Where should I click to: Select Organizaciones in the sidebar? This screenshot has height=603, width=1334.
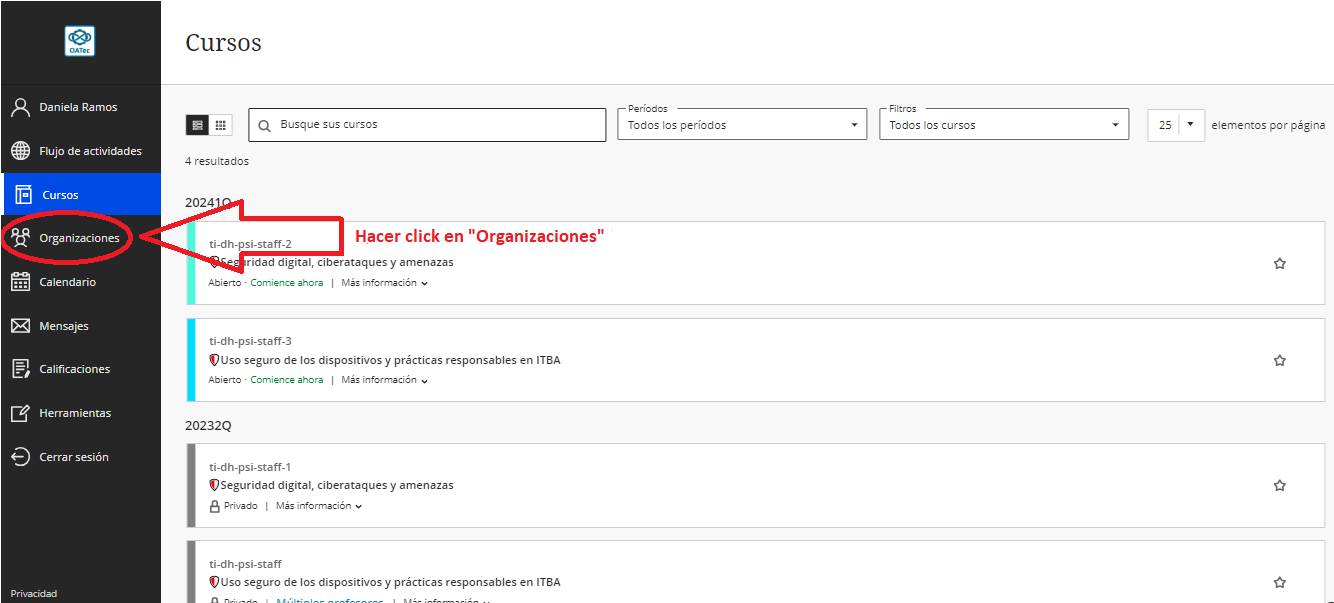point(79,238)
